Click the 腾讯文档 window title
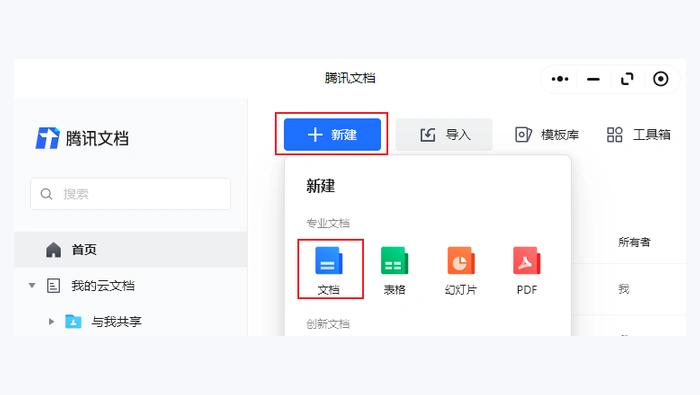700x395 pixels. pyautogui.click(x=350, y=78)
